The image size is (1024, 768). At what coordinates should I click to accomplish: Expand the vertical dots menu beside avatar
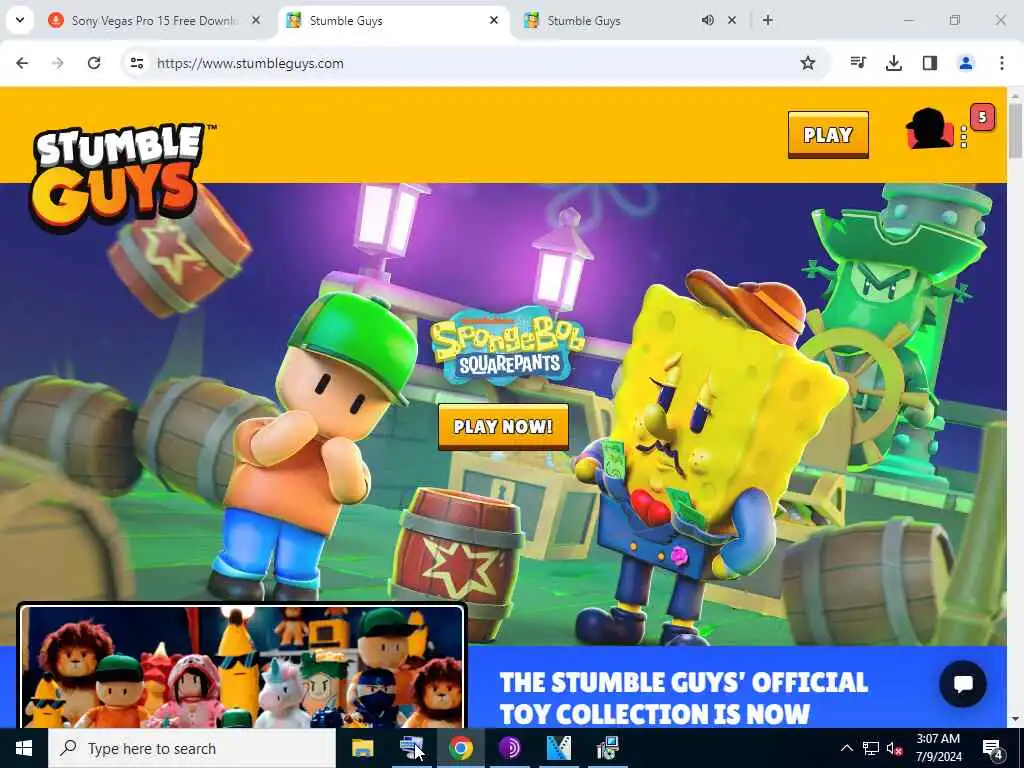coord(964,136)
